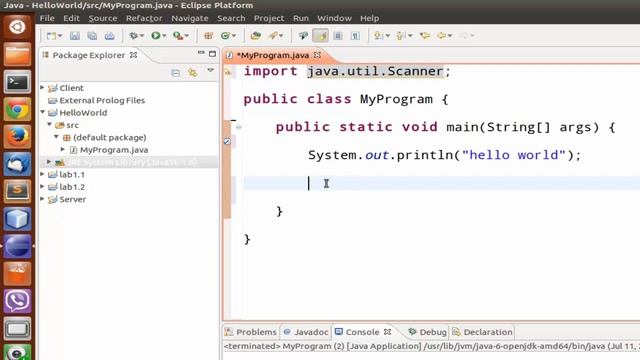640x360 pixels.
Task: Open the Search menu
Action: [x=231, y=18]
